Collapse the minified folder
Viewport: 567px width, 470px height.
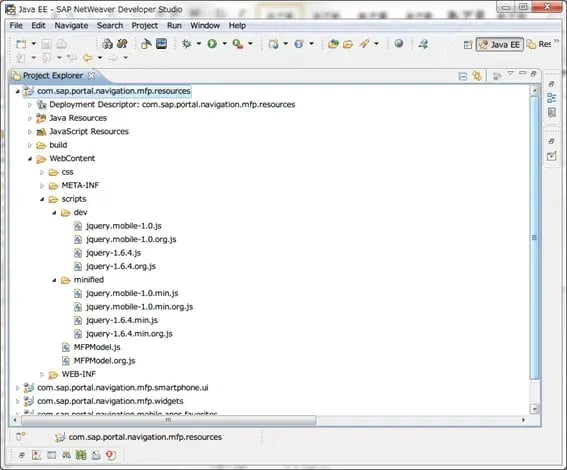click(x=54, y=280)
